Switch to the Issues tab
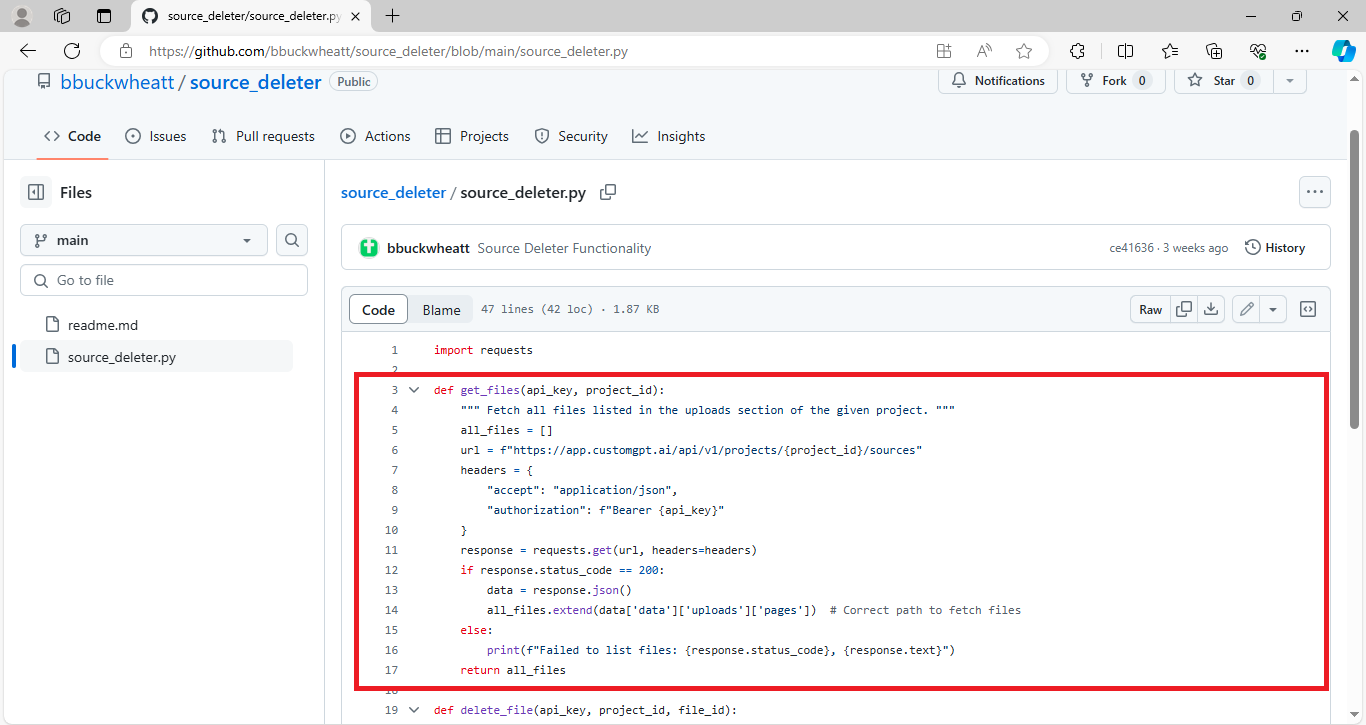The height and width of the screenshot is (725, 1366). 156,136
